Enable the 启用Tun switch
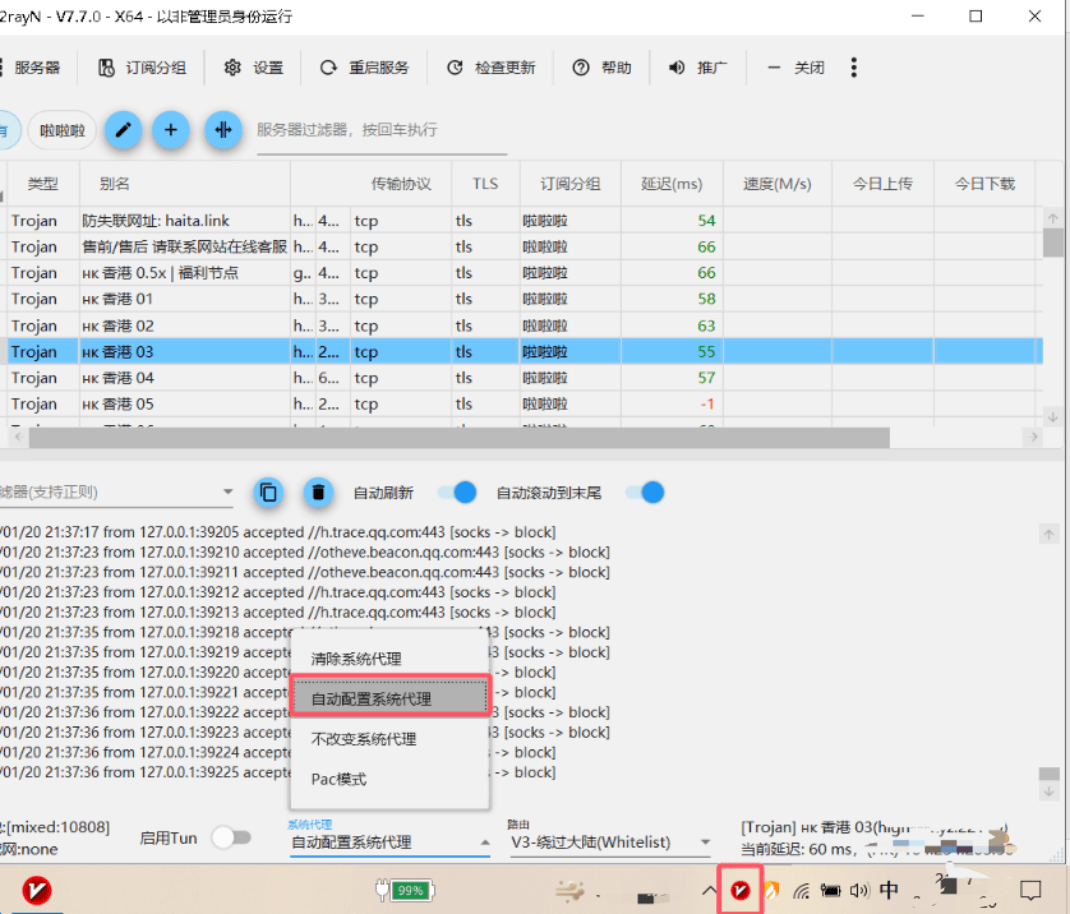The image size is (1070, 914). (232, 838)
